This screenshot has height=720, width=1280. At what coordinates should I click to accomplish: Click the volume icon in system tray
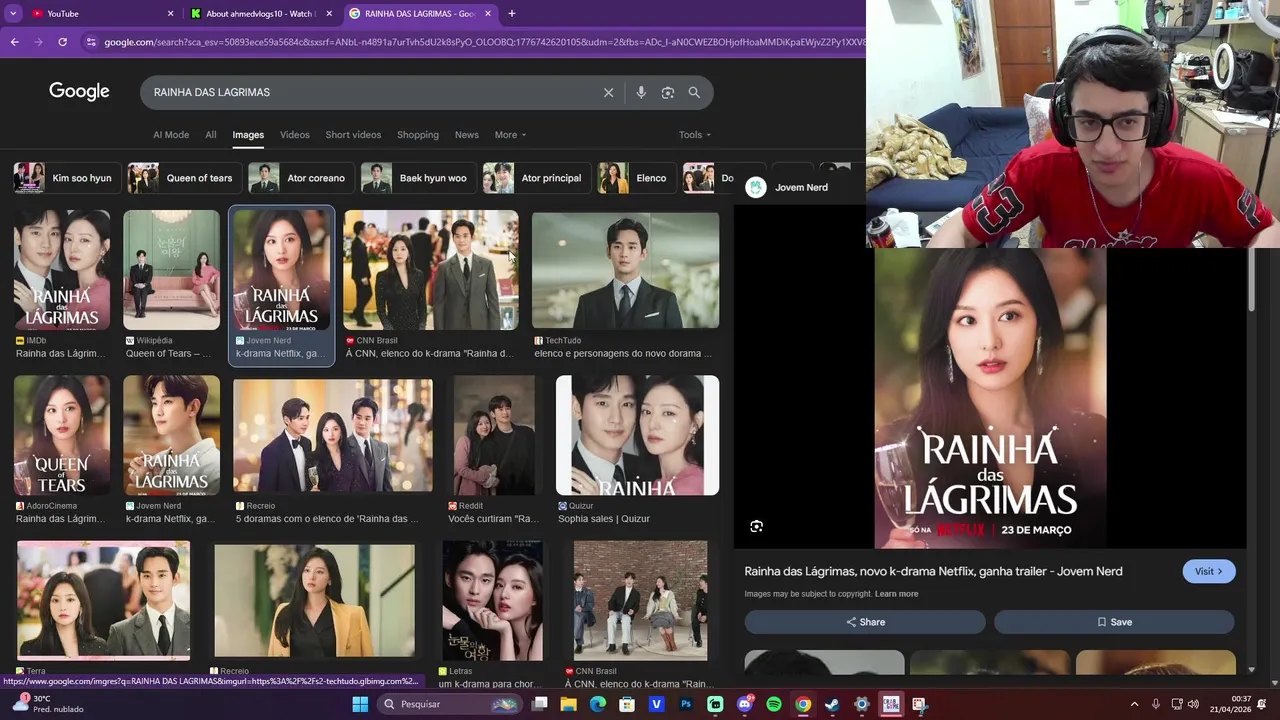1193,704
